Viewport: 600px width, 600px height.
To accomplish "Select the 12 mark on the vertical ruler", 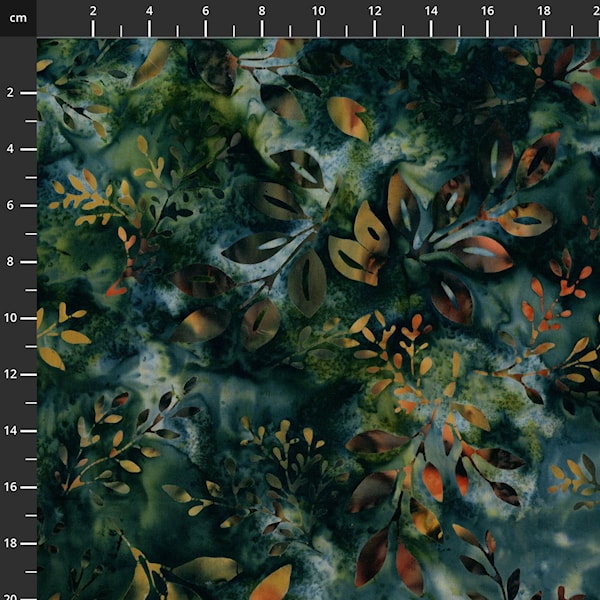I will (x=10, y=374).
